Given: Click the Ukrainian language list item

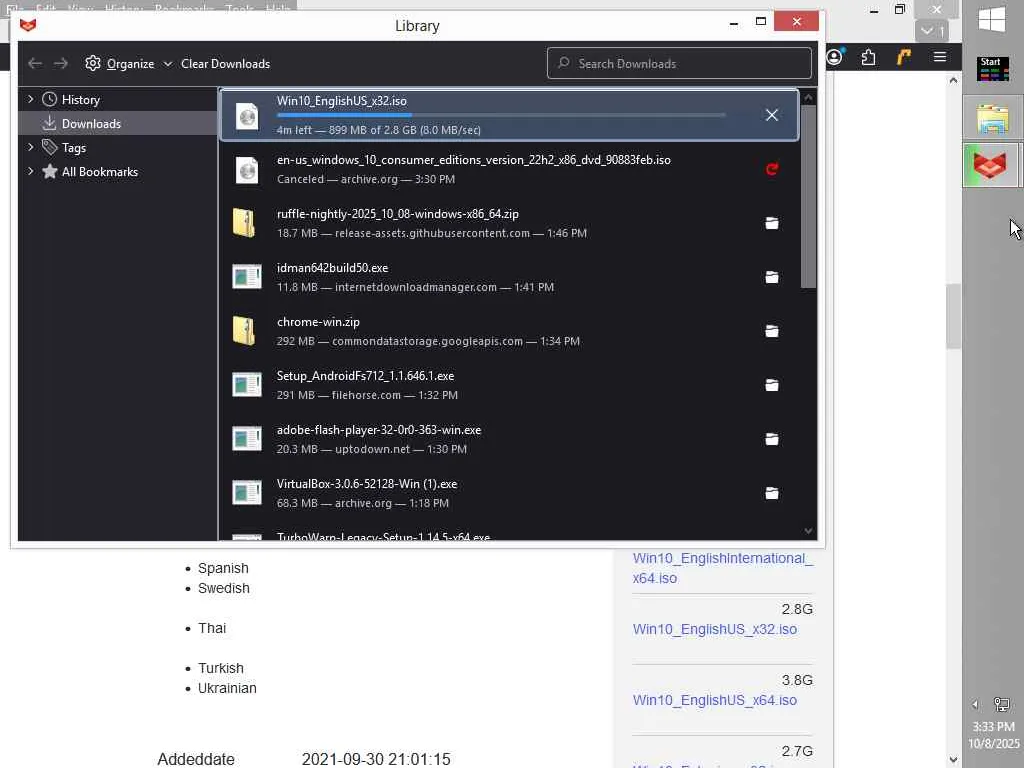Looking at the screenshot, I should pos(227,688).
